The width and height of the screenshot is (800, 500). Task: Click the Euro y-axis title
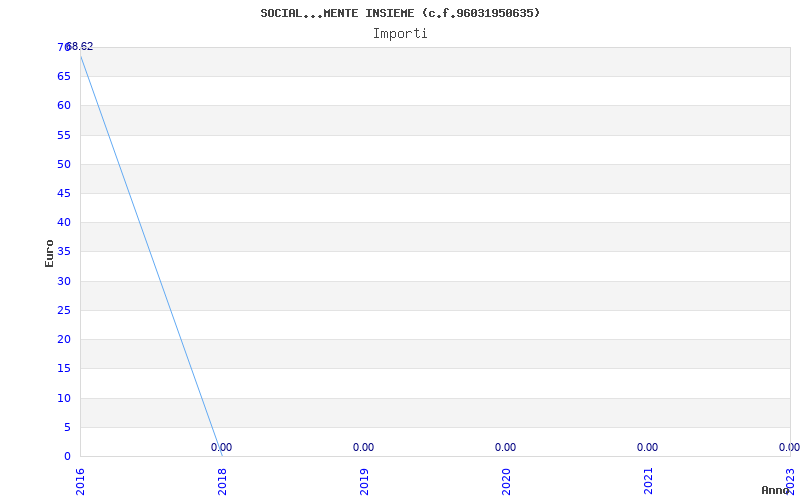coord(49,253)
